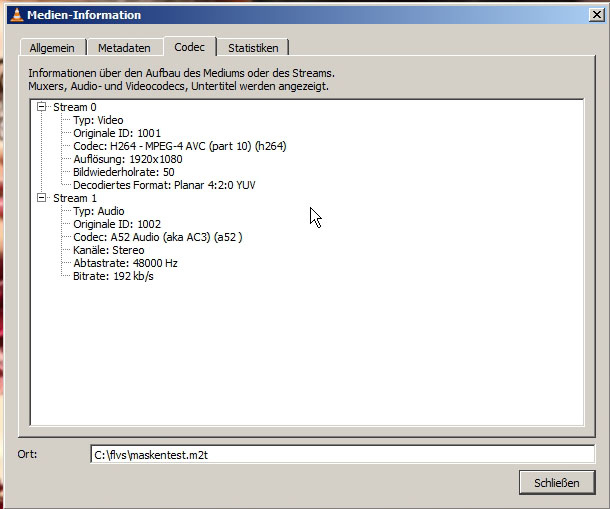610x509 pixels.
Task: Click the Schließen button
Action: (x=557, y=483)
